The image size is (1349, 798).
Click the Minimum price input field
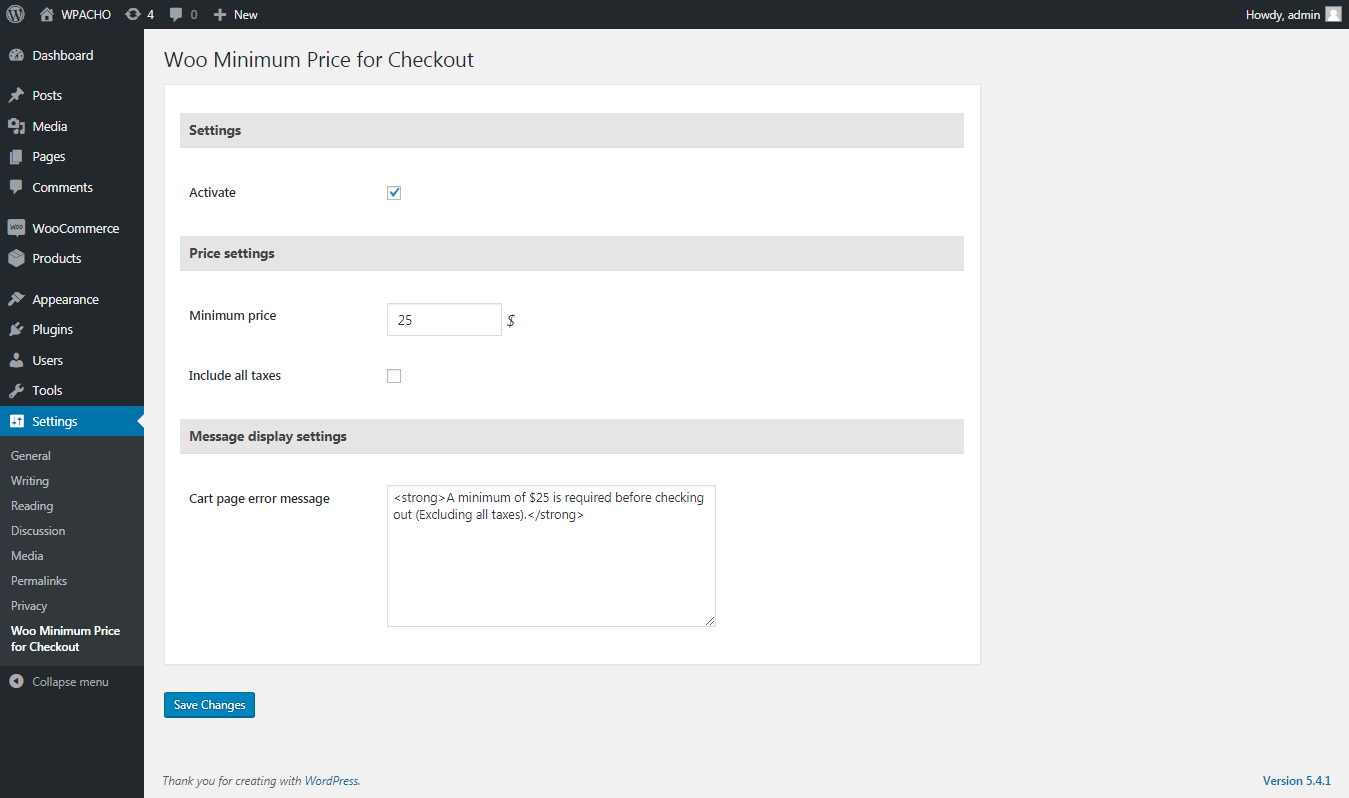444,320
